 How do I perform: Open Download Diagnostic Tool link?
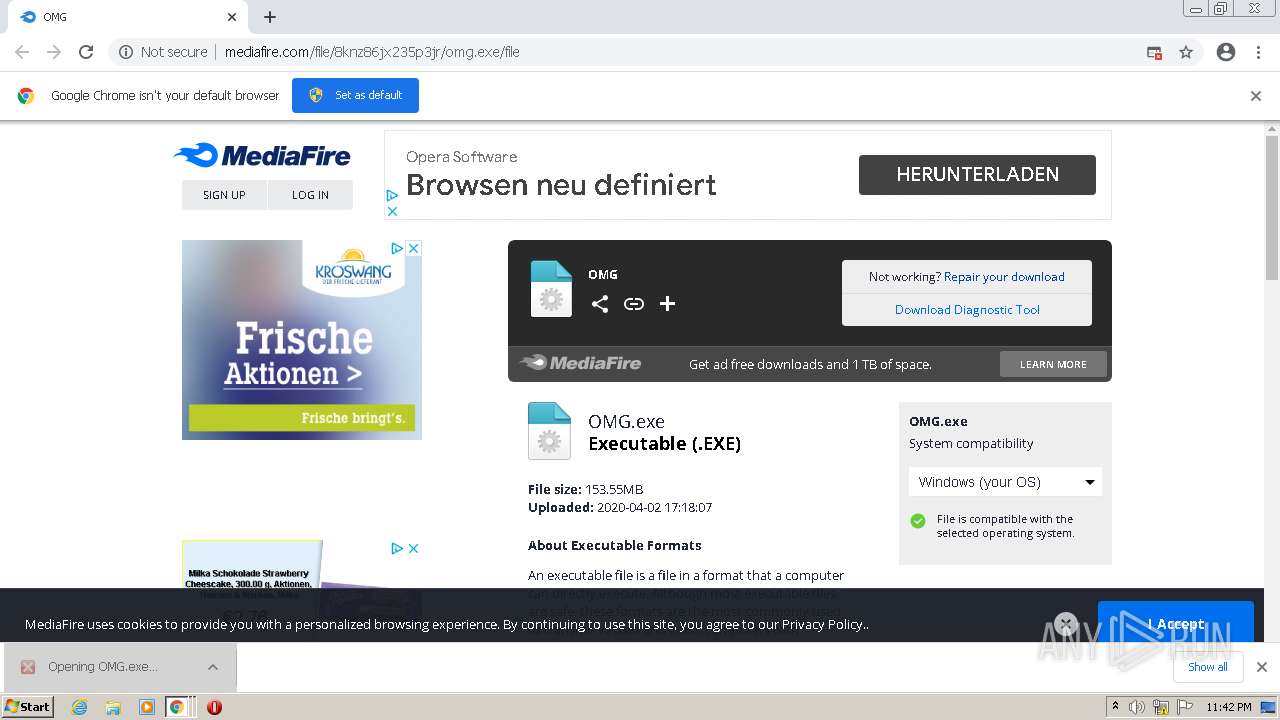(x=967, y=310)
